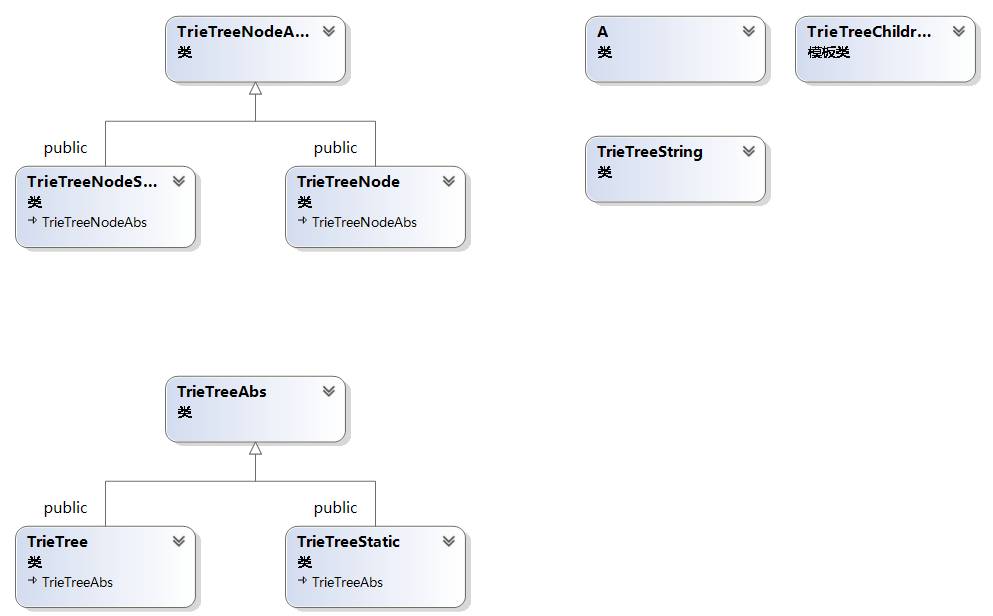
Task: Expand the class A compartment chevron
Action: tap(748, 31)
